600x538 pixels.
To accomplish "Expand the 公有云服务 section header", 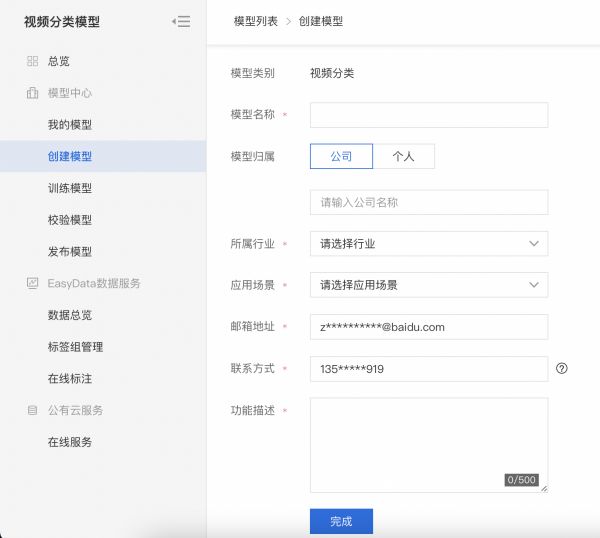I will coord(75,410).
